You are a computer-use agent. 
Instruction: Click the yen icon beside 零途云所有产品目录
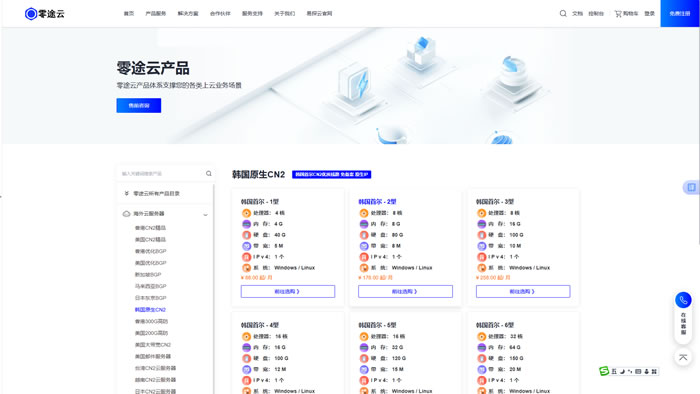126,193
